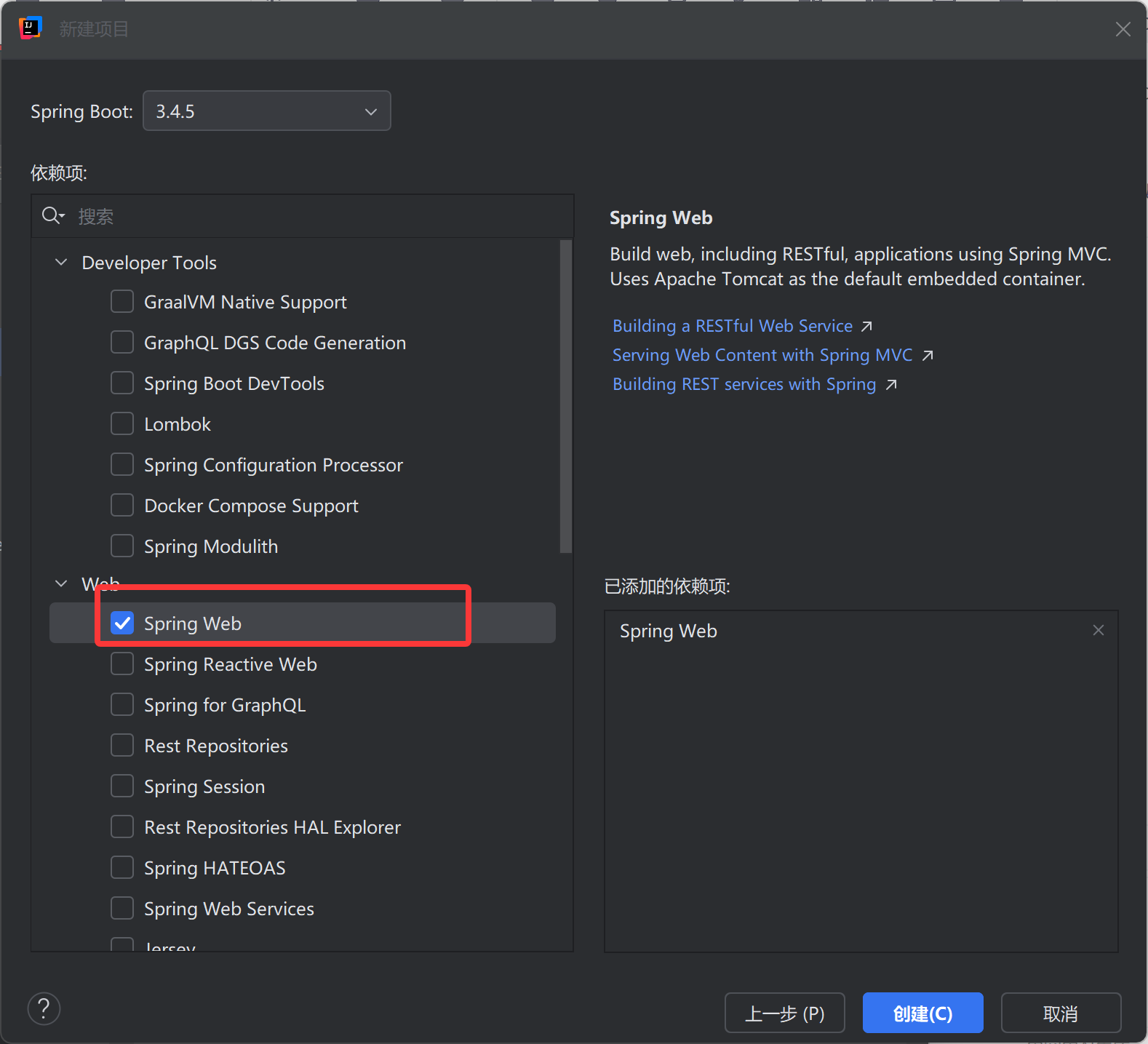Enable GraalVM Native Support checkbox

[x=122, y=301]
